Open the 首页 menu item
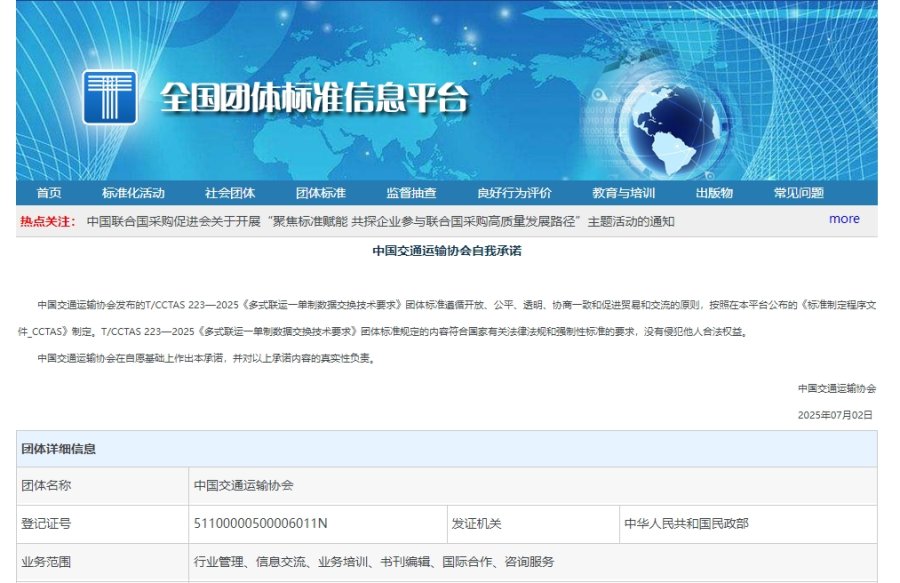This screenshot has height=583, width=900. click(49, 193)
